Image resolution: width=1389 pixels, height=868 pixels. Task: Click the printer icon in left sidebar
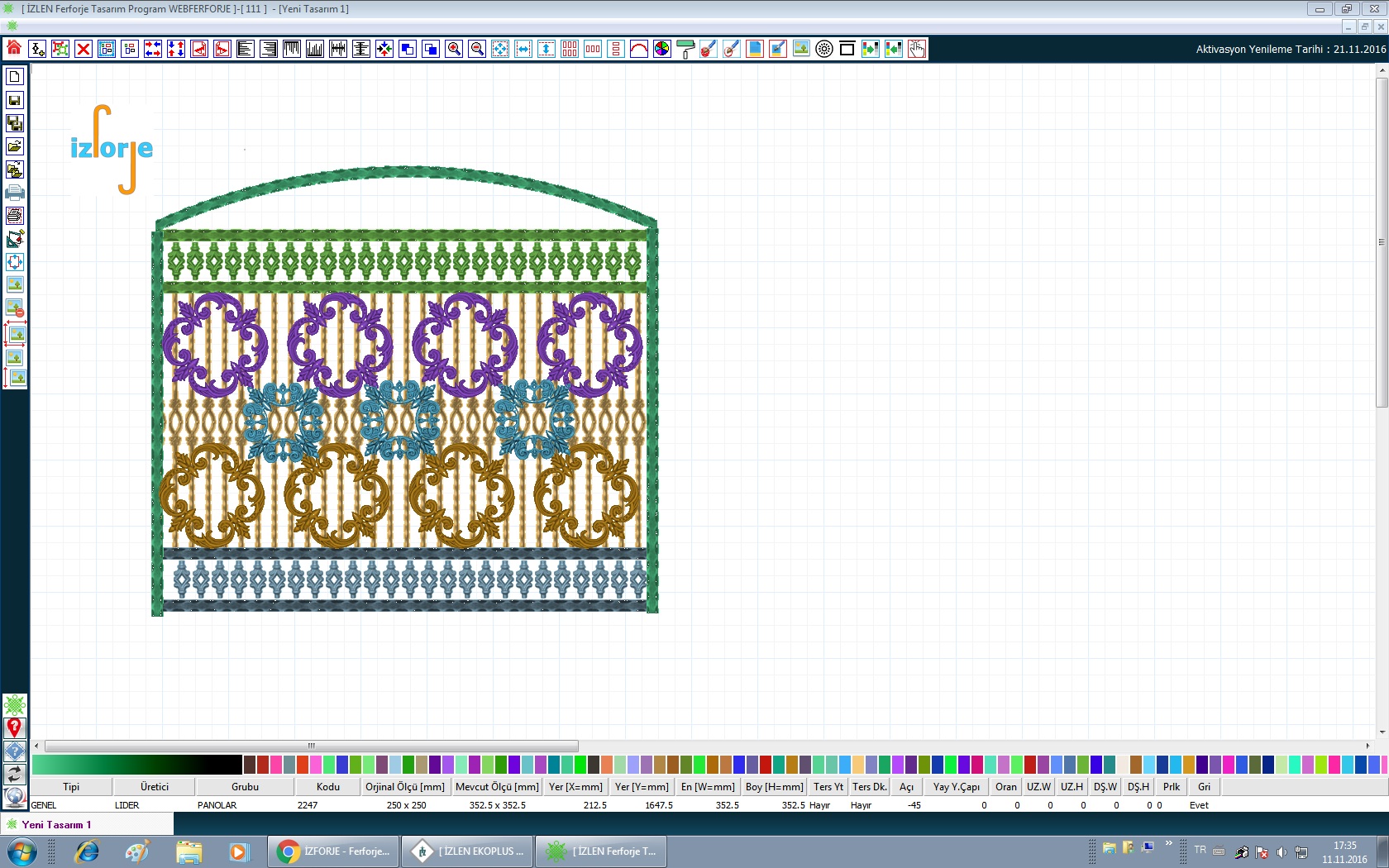point(15,193)
